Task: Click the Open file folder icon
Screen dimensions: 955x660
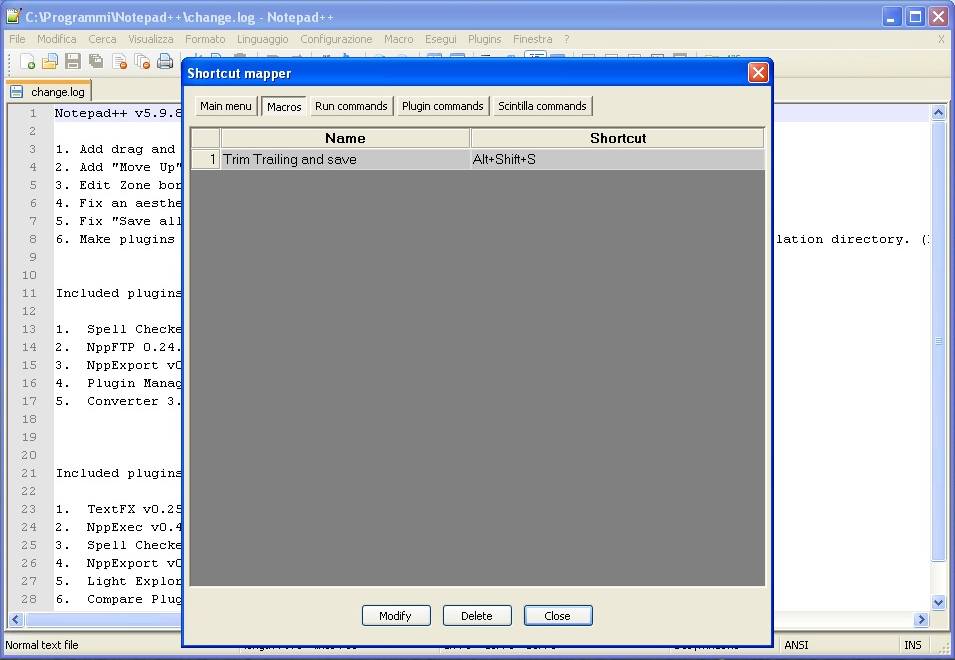Action: point(50,63)
